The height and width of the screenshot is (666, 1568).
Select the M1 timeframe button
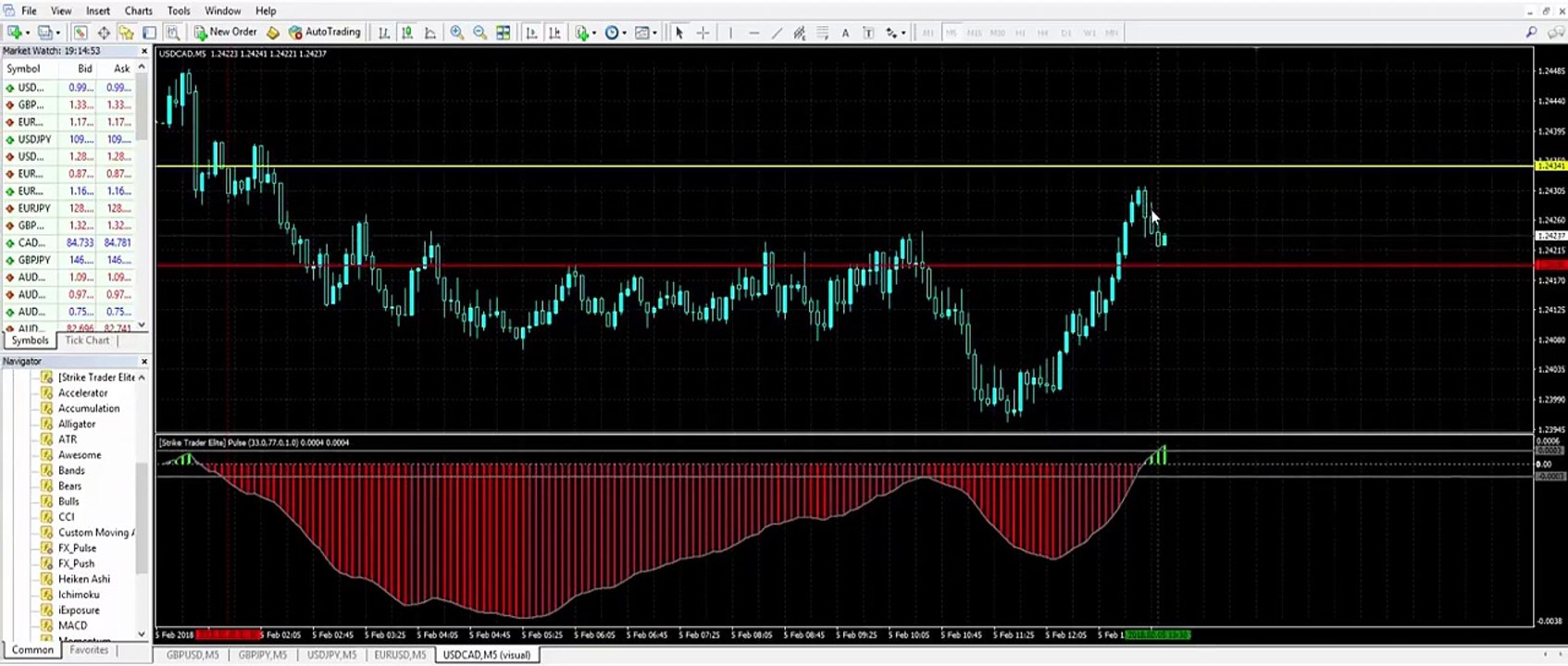(927, 32)
